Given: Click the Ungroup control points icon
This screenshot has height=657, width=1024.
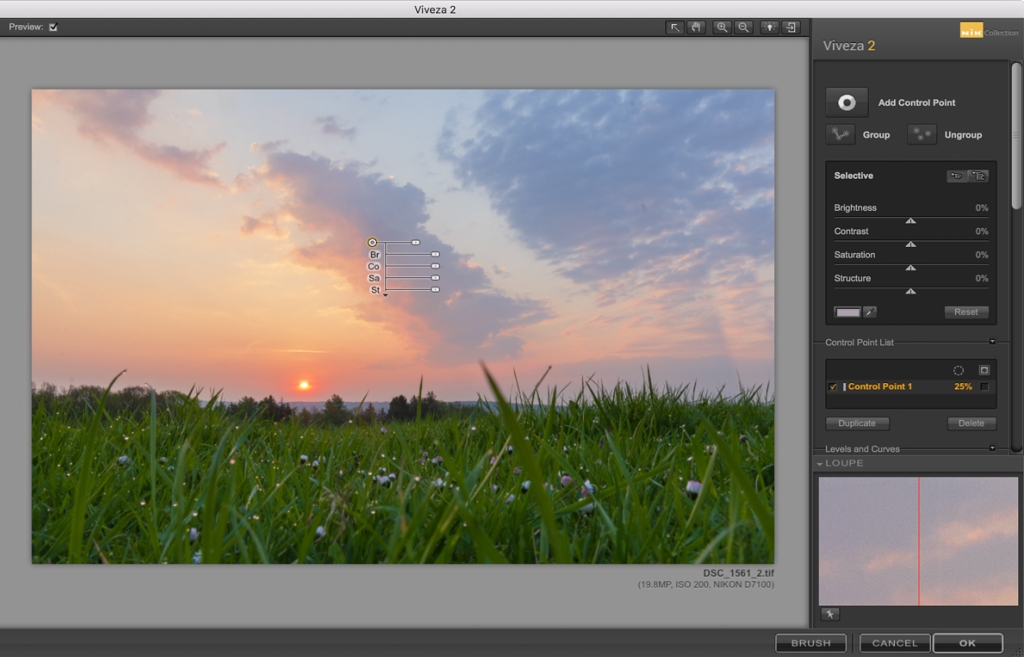Looking at the screenshot, I should (921, 135).
